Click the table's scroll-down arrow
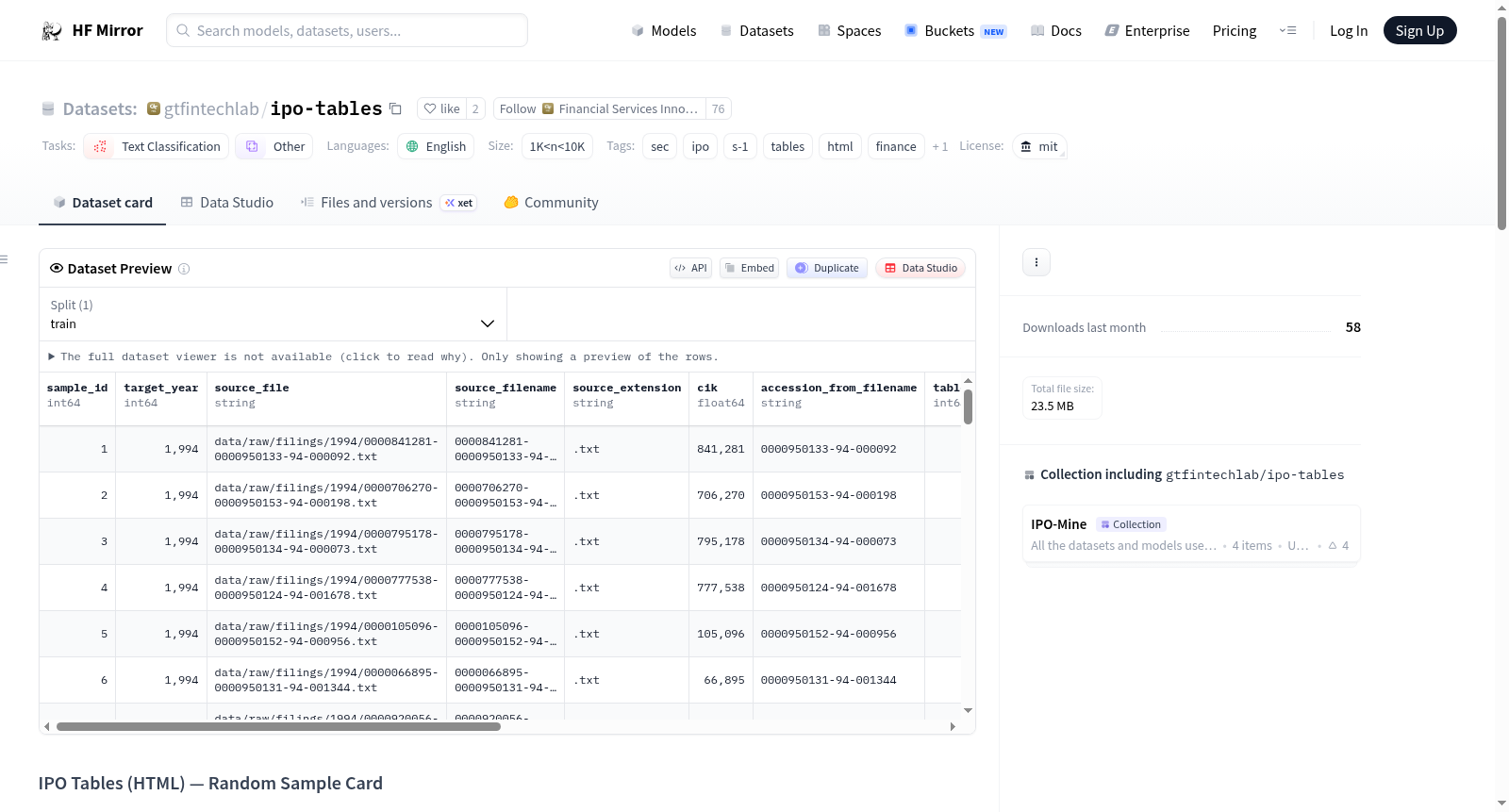1509x812 pixels. pos(968,710)
